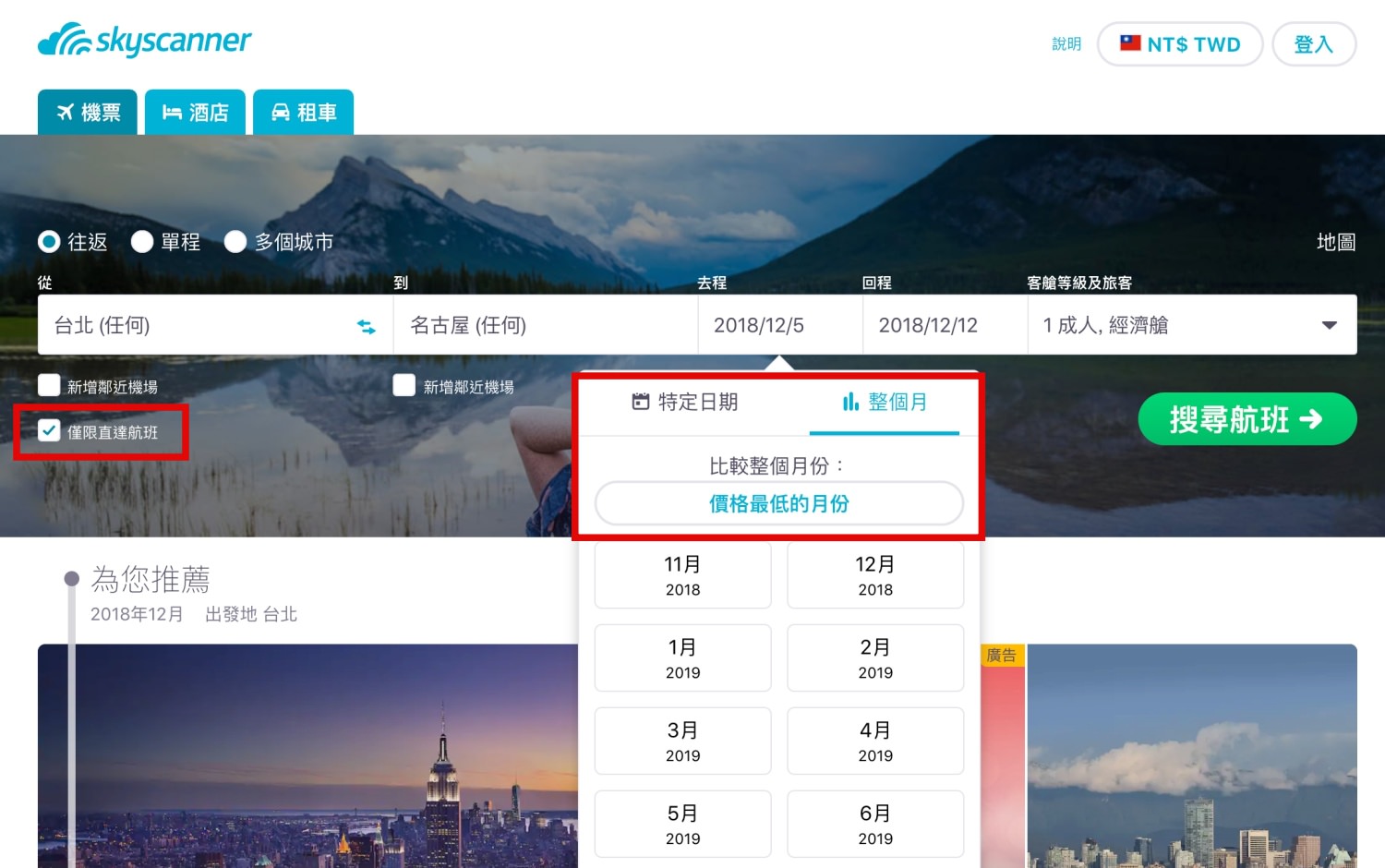Switch to the 特定日期 tab
The width and height of the screenshot is (1385, 868).
coord(685,403)
